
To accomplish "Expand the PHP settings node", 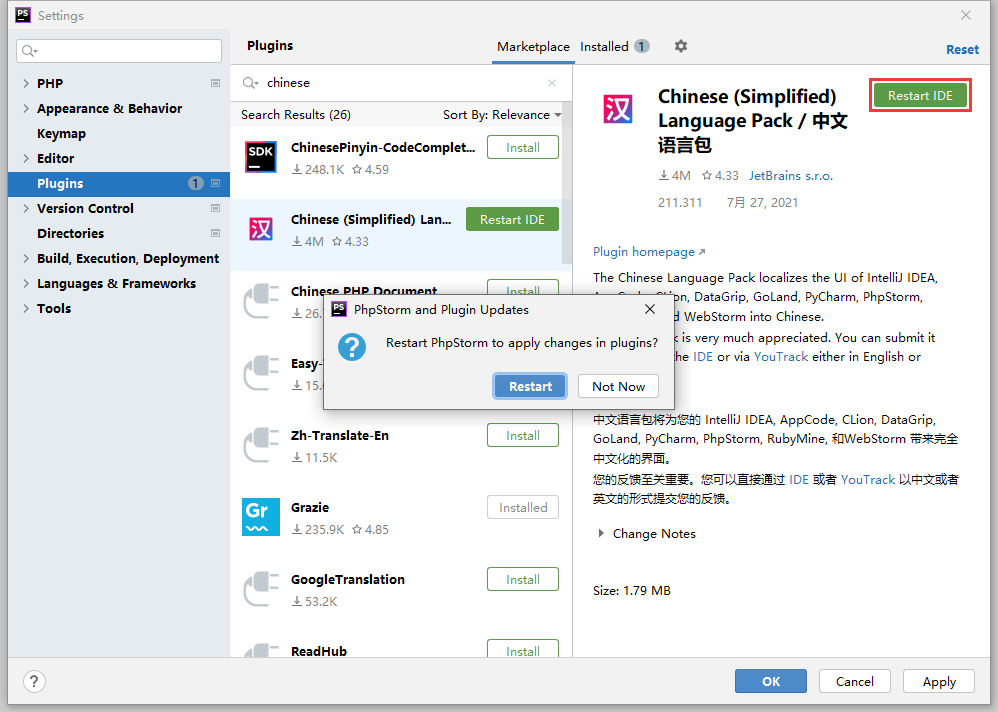I will (26, 83).
